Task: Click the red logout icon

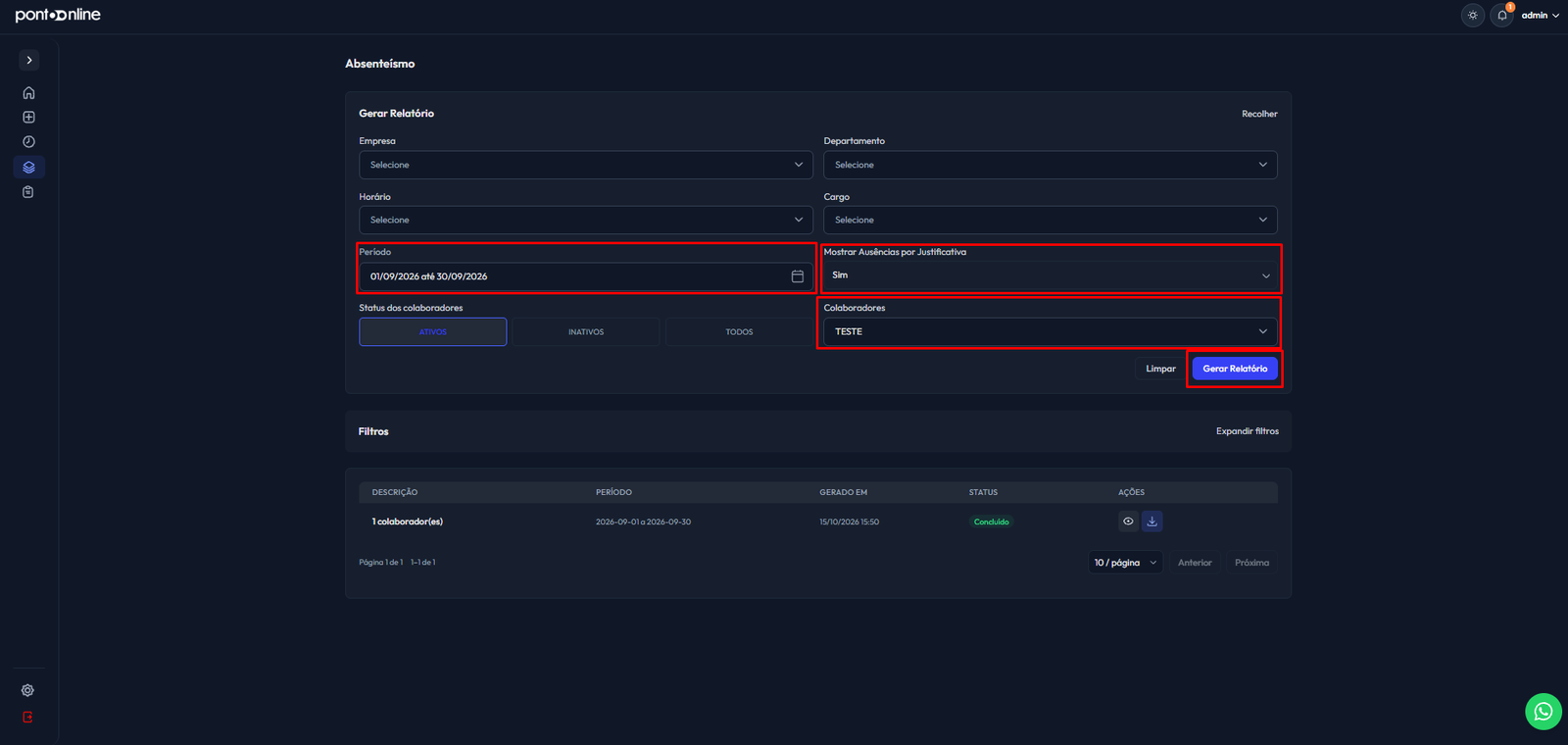Action: pos(27,717)
